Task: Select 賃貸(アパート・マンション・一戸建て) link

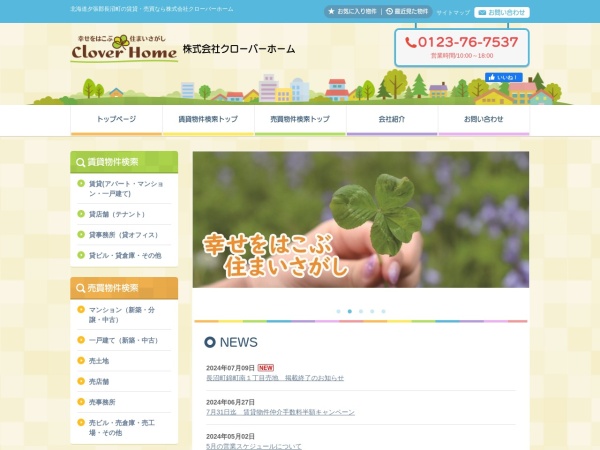Action: click(126, 189)
